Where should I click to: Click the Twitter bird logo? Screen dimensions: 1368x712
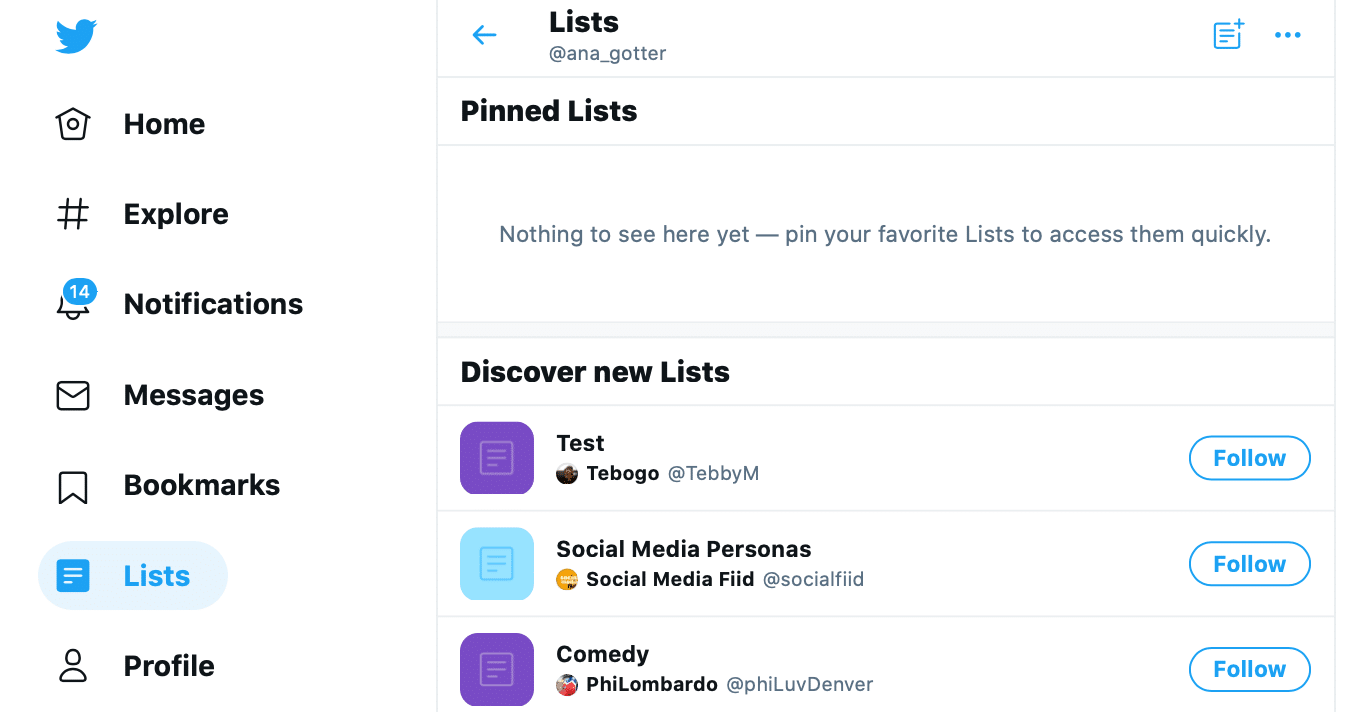click(x=76, y=37)
